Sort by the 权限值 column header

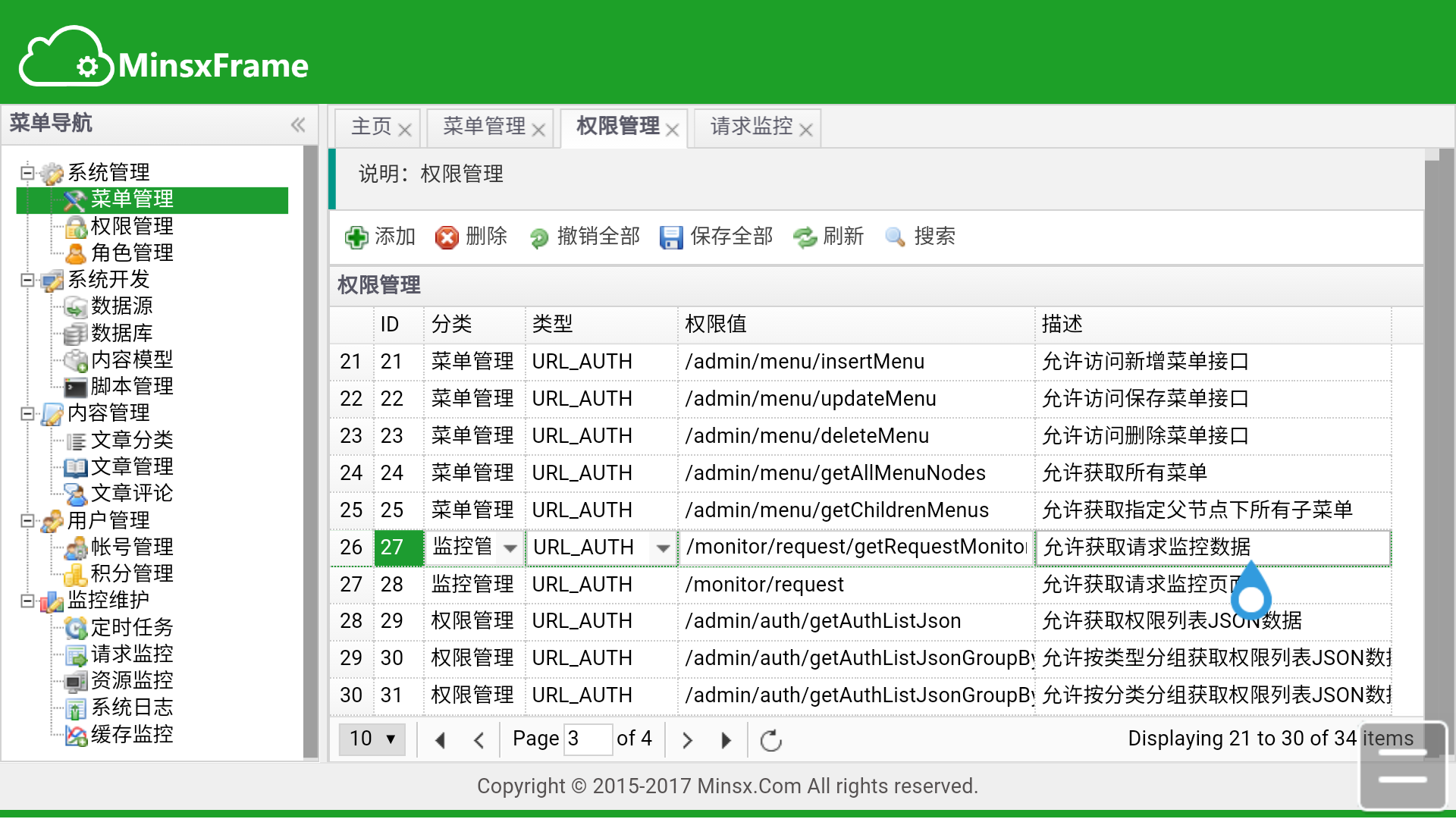(856, 325)
